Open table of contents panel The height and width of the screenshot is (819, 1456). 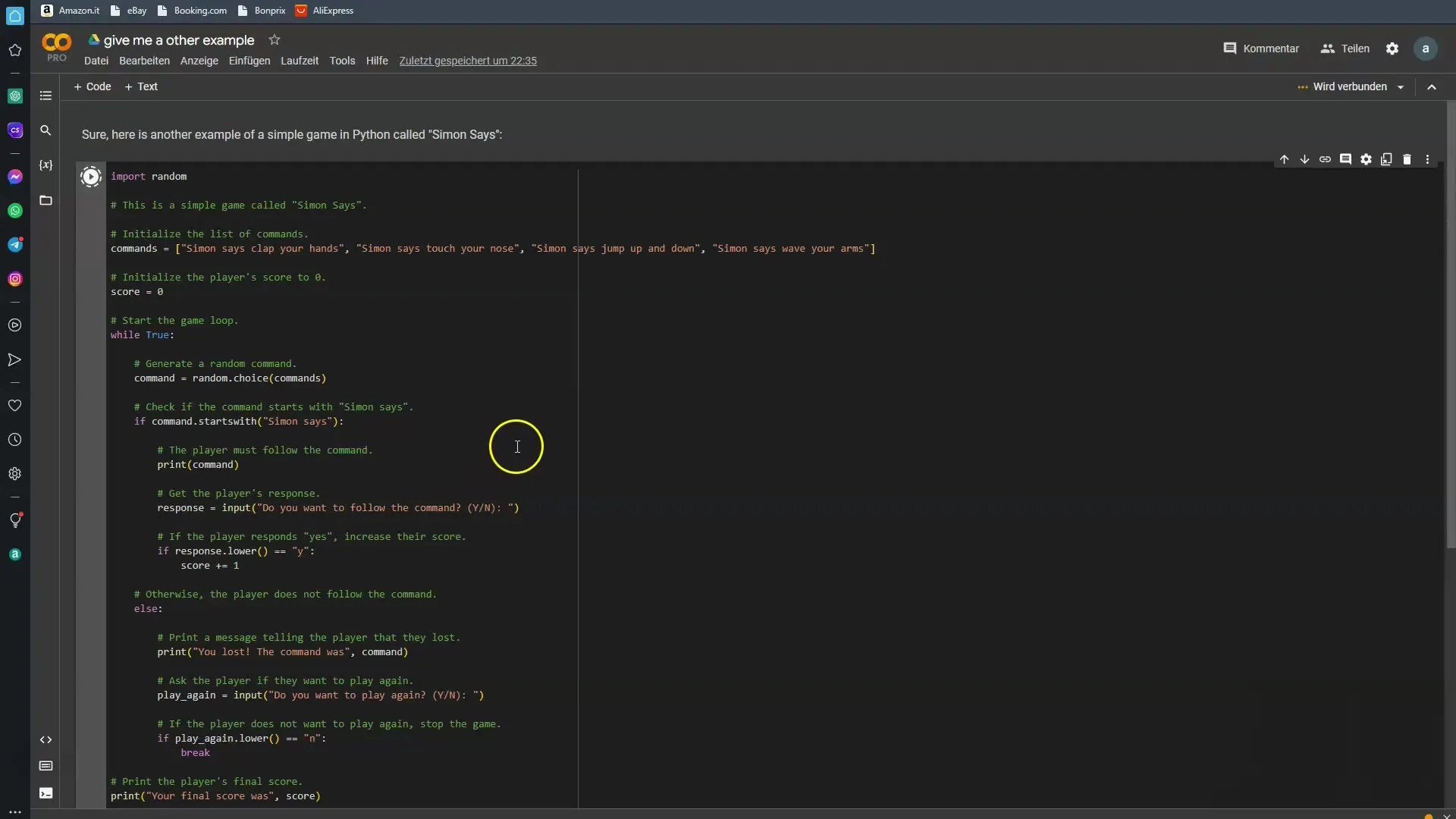point(45,96)
